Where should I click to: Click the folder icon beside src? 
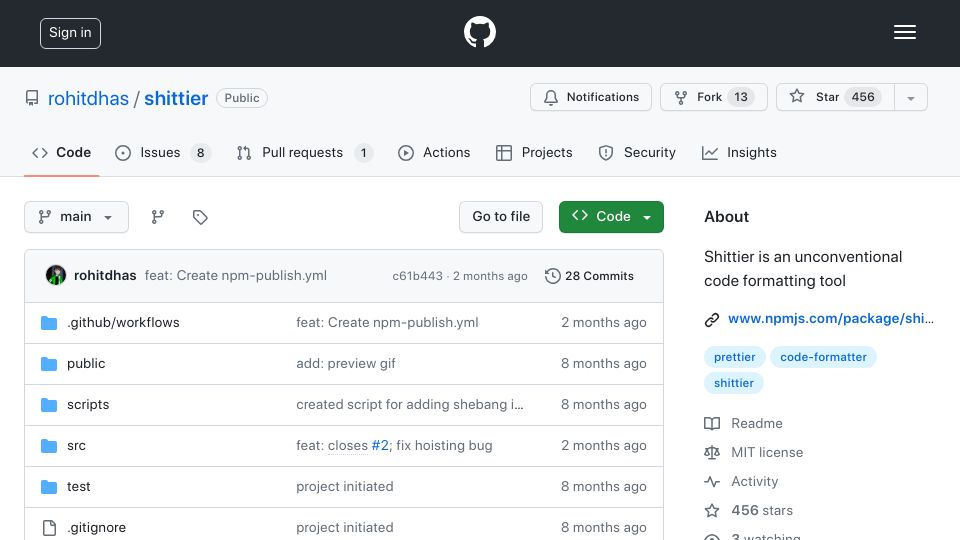point(49,446)
